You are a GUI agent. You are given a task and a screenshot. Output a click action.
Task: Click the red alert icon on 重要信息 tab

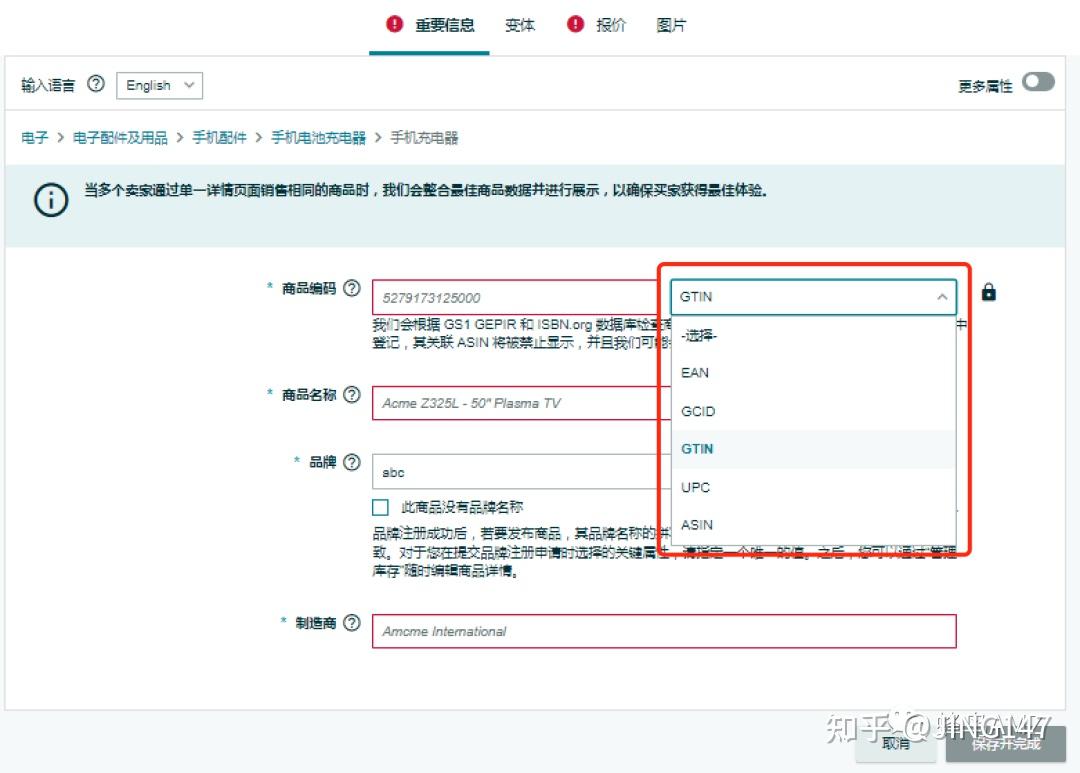click(393, 25)
